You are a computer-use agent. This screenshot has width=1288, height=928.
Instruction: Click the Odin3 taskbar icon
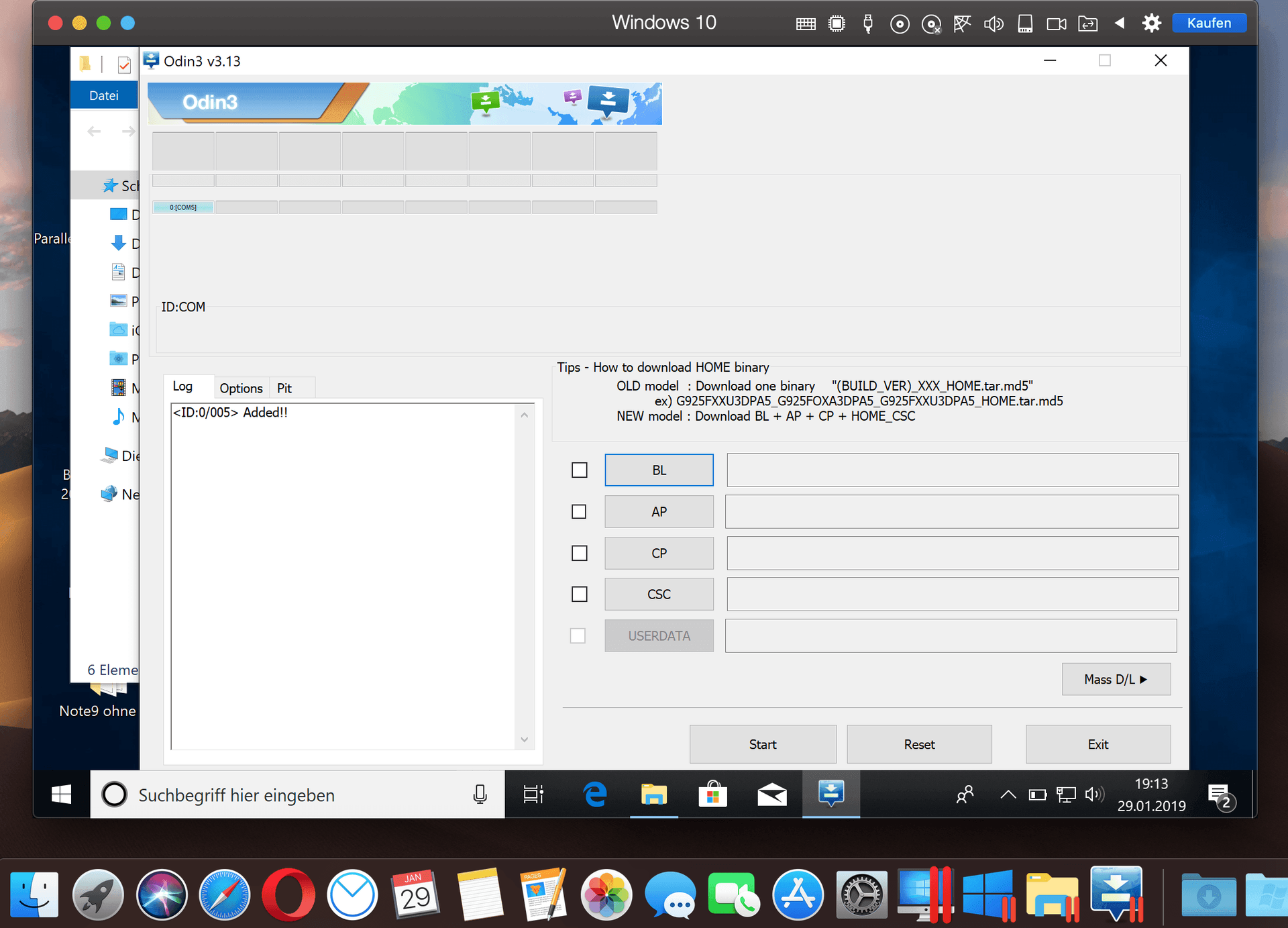[831, 793]
